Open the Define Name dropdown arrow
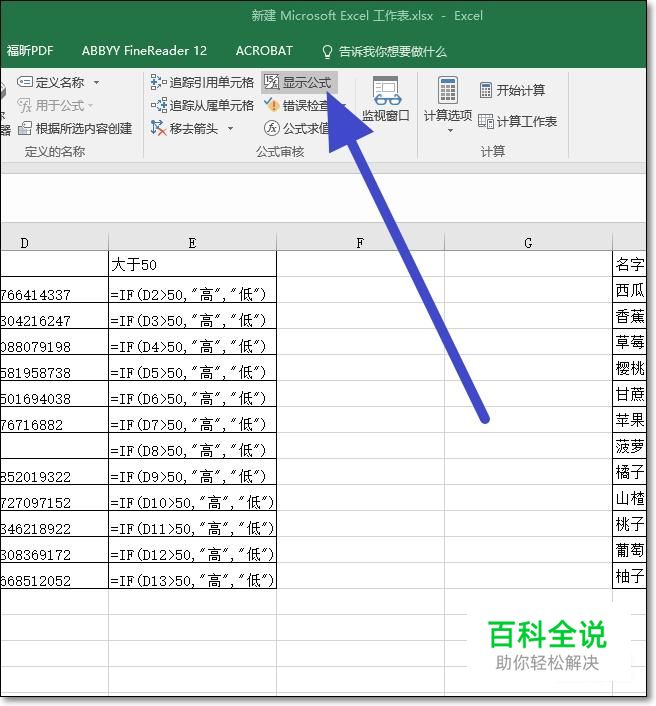656x706 pixels. [x=96, y=82]
